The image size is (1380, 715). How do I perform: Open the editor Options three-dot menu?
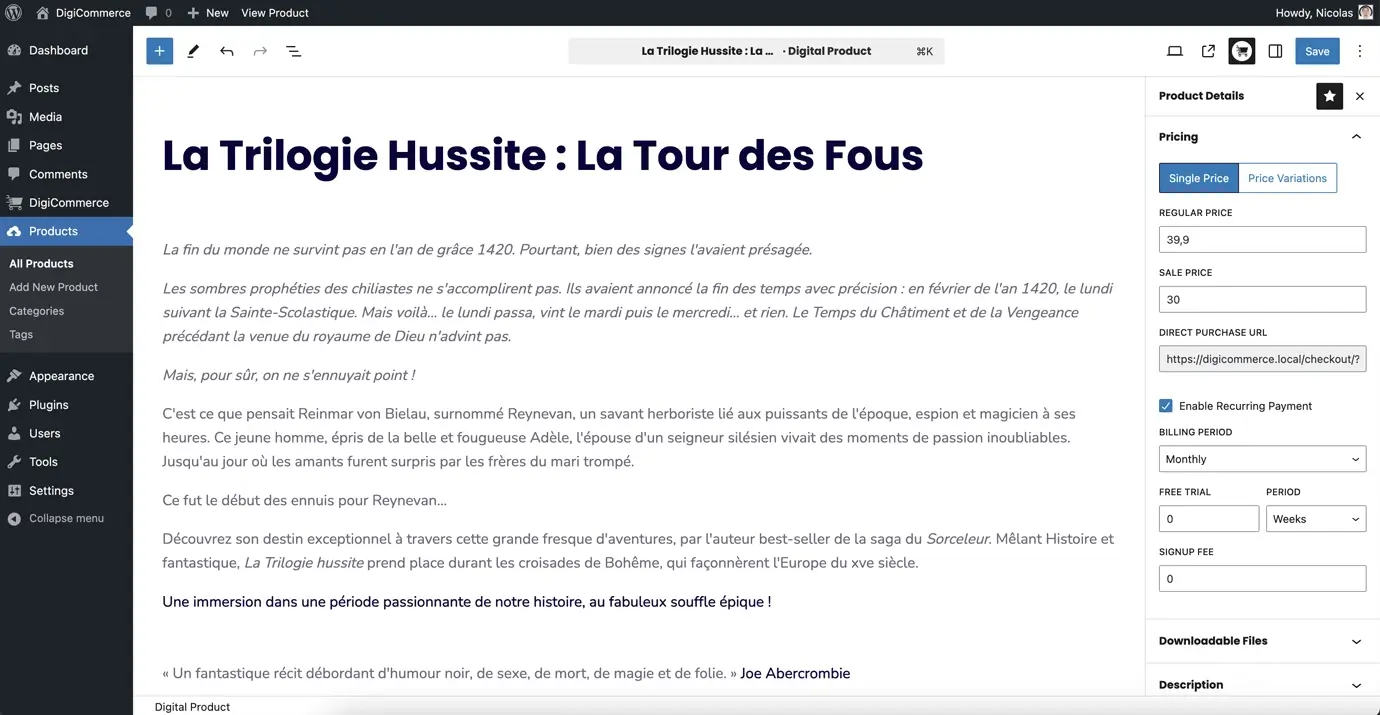1359,51
